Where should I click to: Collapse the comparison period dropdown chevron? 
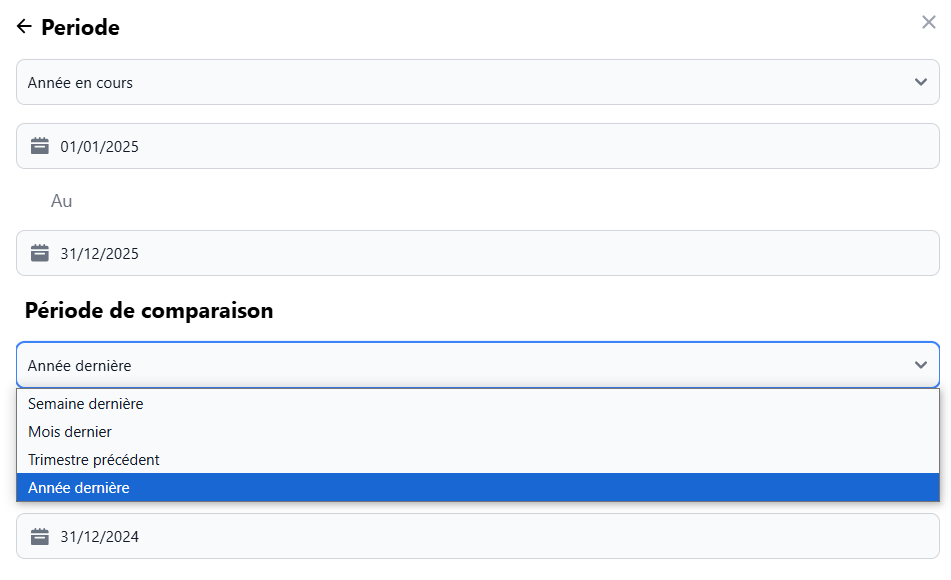pos(921,365)
